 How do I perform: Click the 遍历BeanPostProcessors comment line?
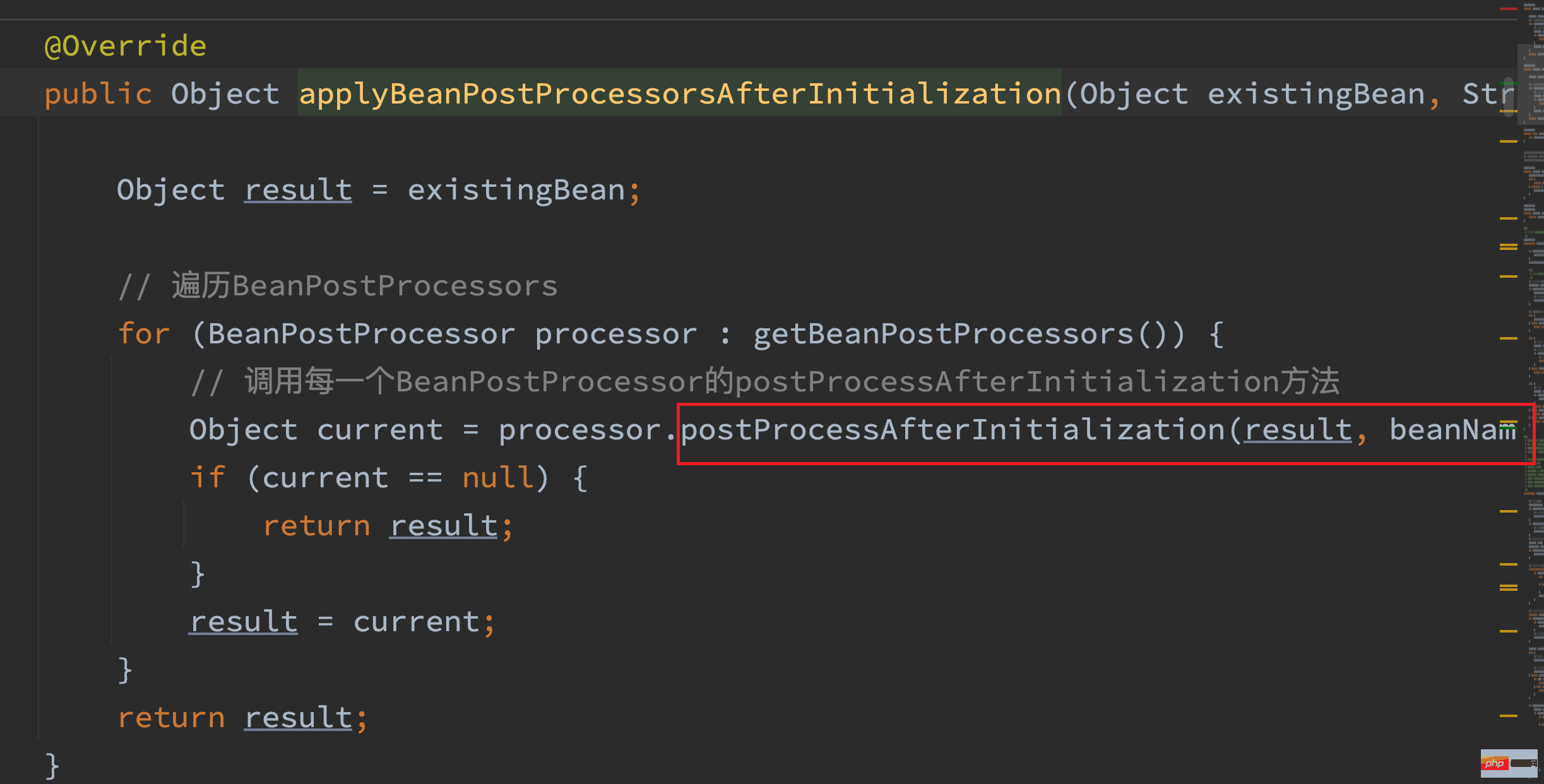364,286
